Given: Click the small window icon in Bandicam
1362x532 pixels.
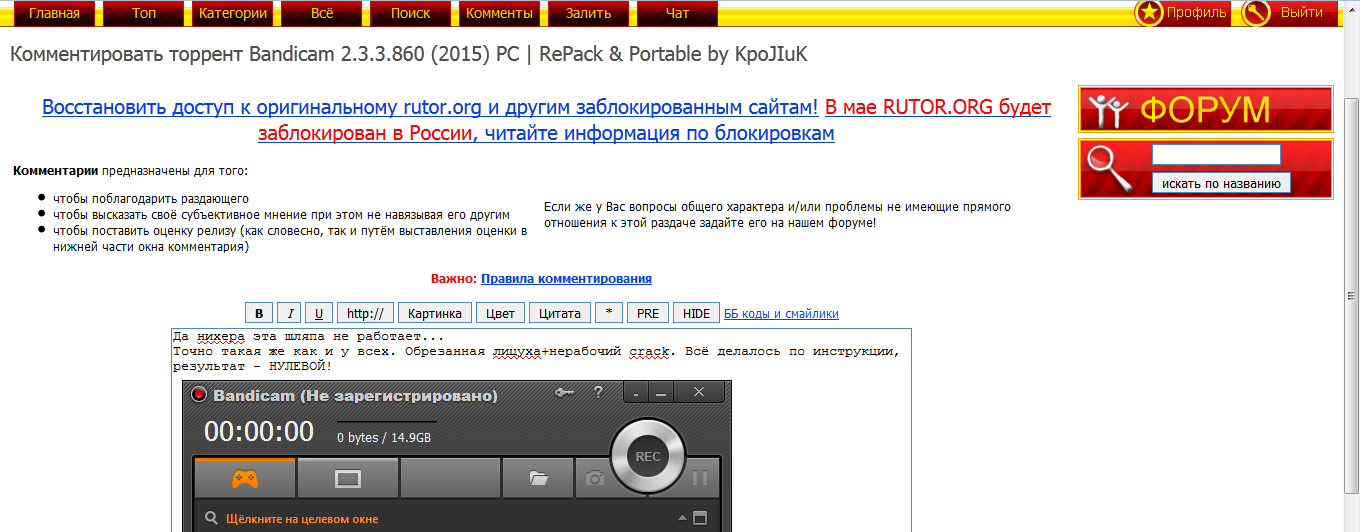Looking at the screenshot, I should [x=700, y=519].
